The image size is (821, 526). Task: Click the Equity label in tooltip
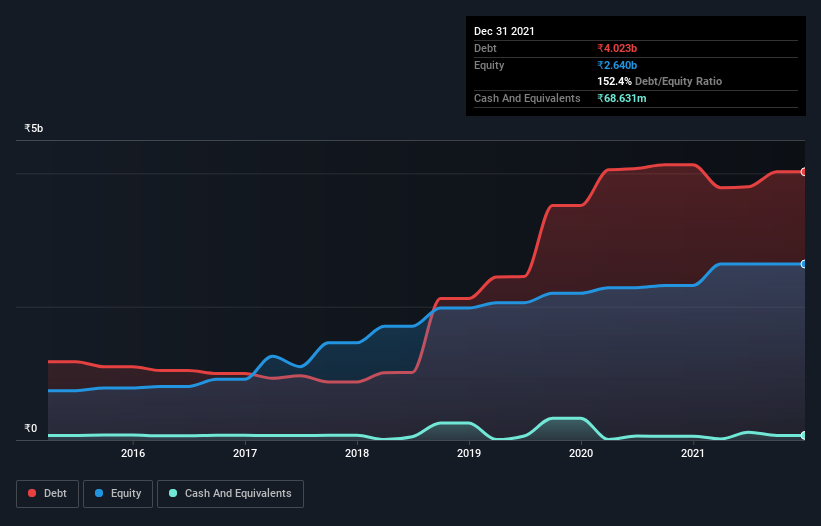[x=489, y=65]
